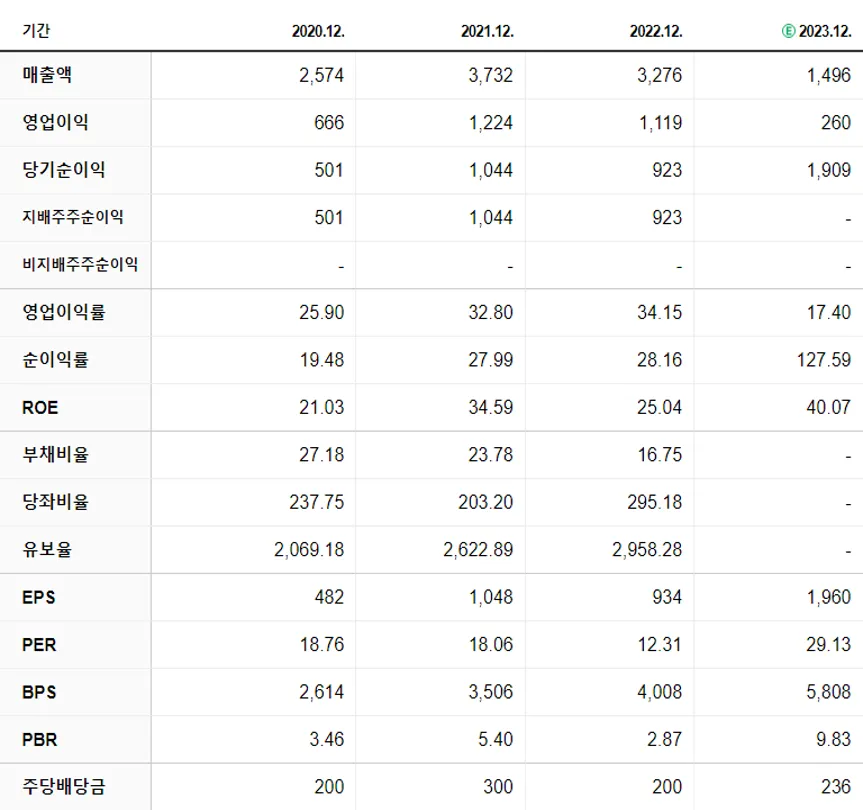Click the 당좌비율 value 295.18

654,502
